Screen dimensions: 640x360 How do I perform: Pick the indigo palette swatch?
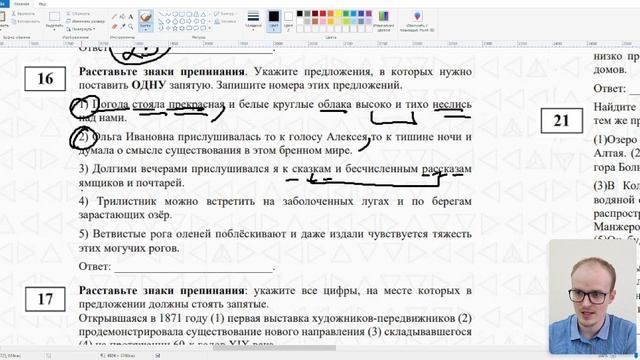(x=361, y=13)
